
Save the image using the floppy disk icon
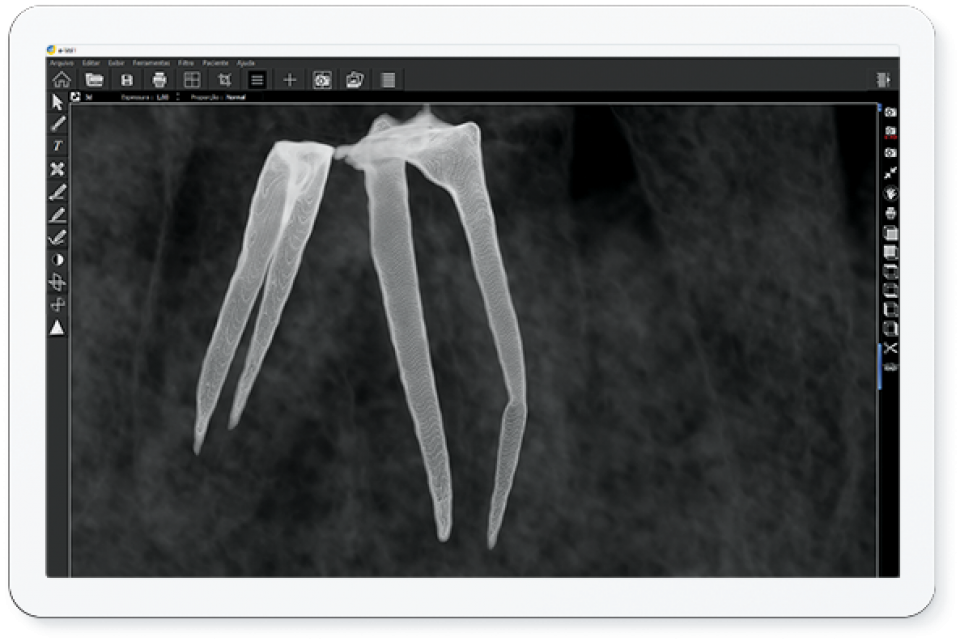(x=127, y=80)
